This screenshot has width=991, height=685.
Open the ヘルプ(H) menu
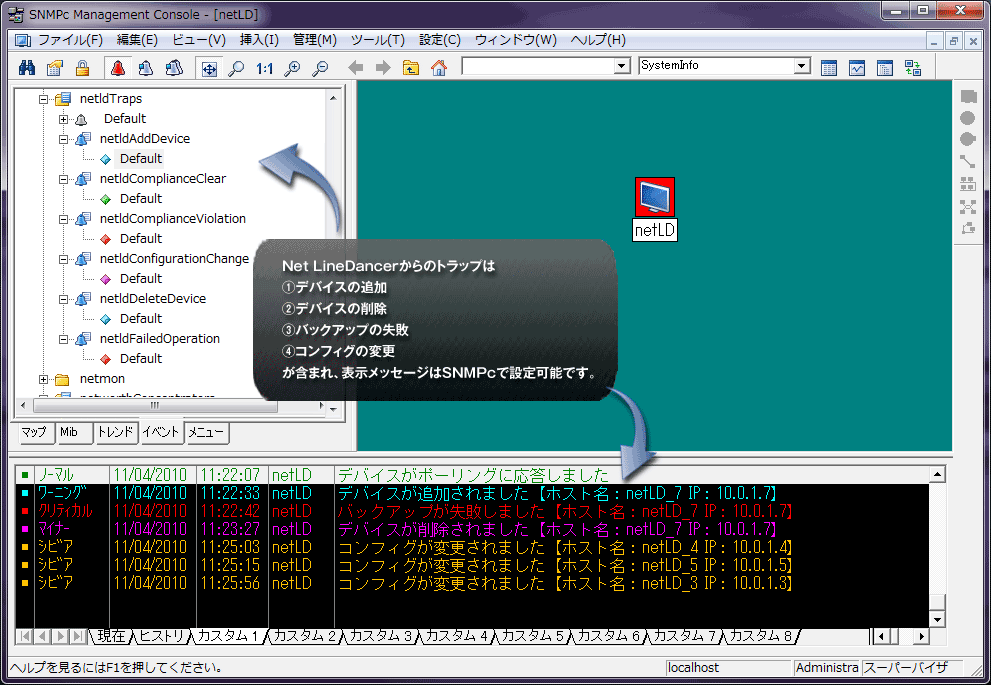click(598, 40)
